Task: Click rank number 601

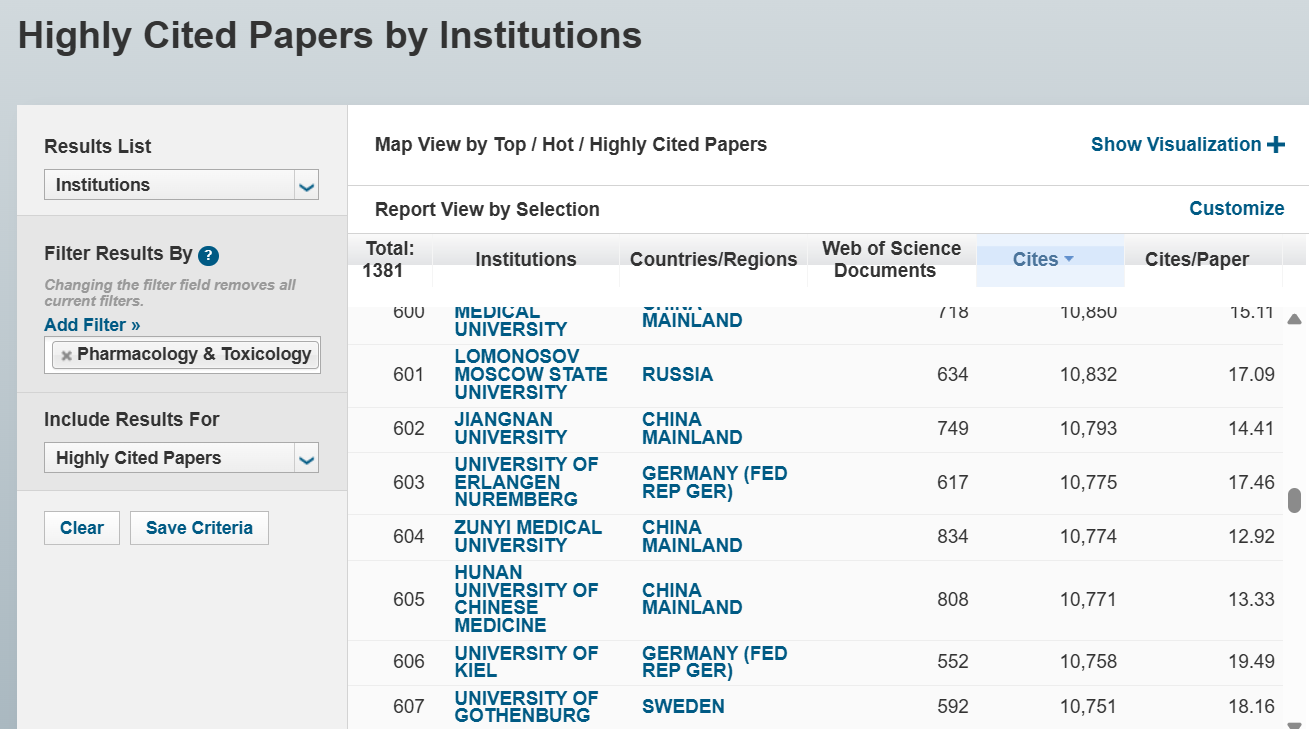Action: tap(409, 374)
